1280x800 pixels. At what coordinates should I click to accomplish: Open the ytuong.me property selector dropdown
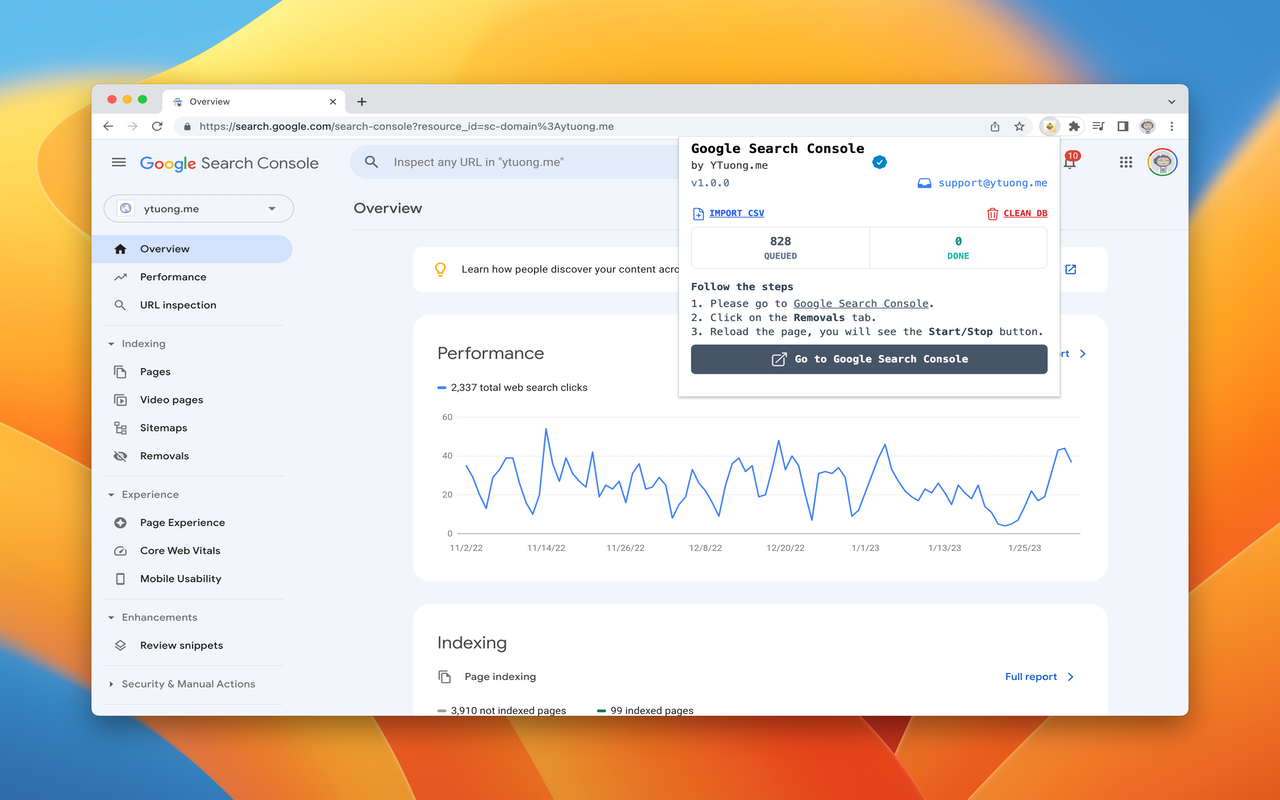199,208
